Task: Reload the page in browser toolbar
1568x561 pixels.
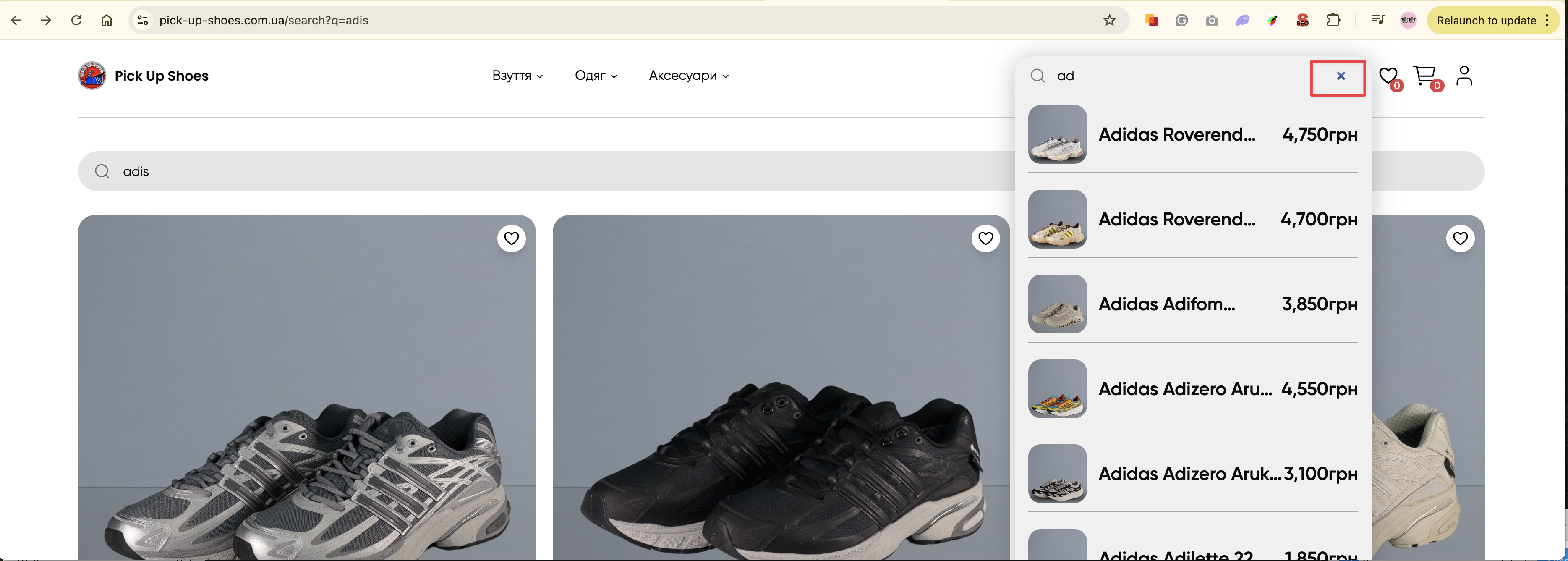Action: tap(76, 20)
